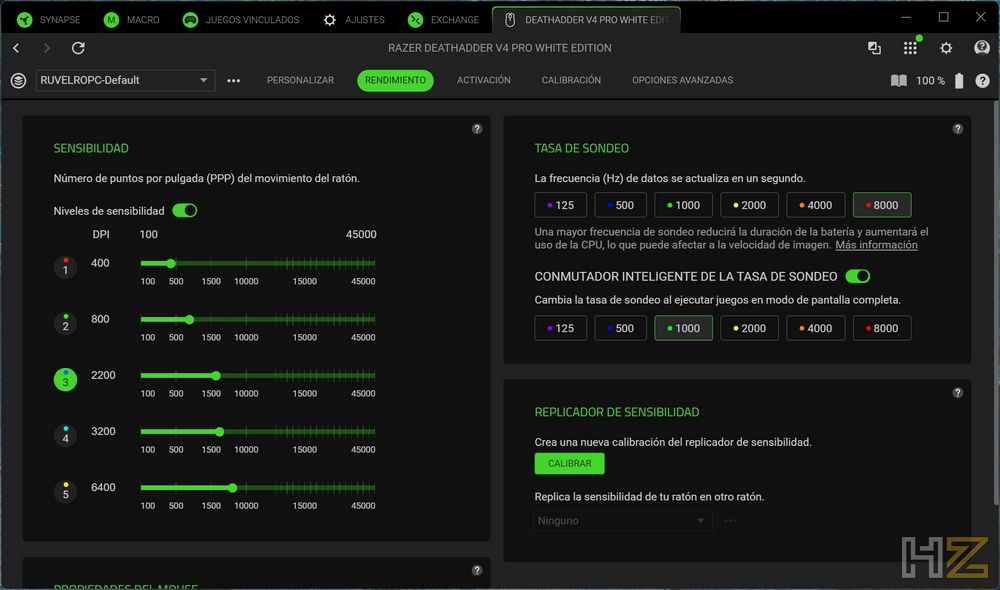The image size is (1000, 590).
Task: Click the Exchange round icon
Action: click(415, 20)
